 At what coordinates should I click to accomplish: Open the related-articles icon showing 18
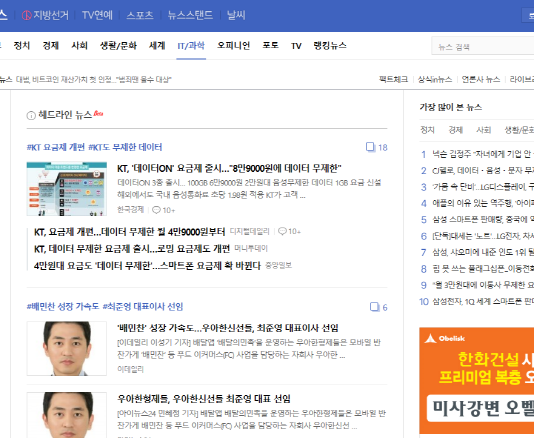click(x=370, y=147)
